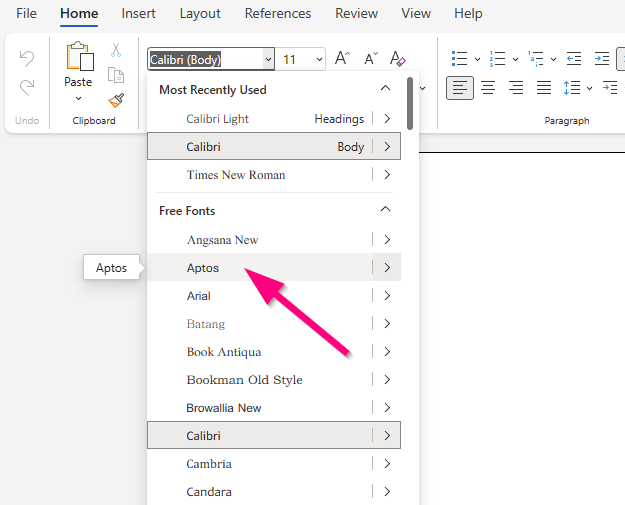Image resolution: width=625 pixels, height=505 pixels.
Task: Open the References tab
Action: click(278, 14)
